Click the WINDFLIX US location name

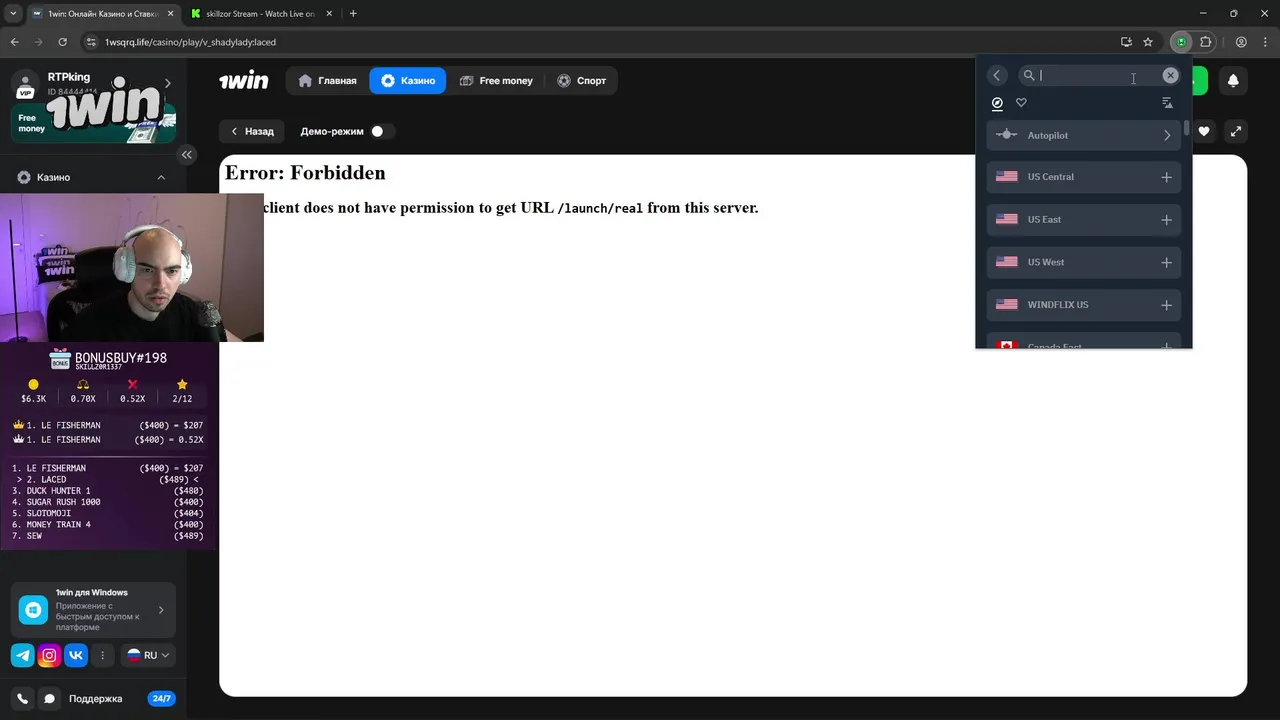click(1058, 305)
